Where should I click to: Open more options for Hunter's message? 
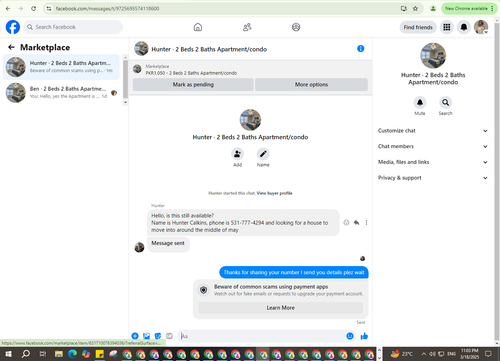click(366, 223)
